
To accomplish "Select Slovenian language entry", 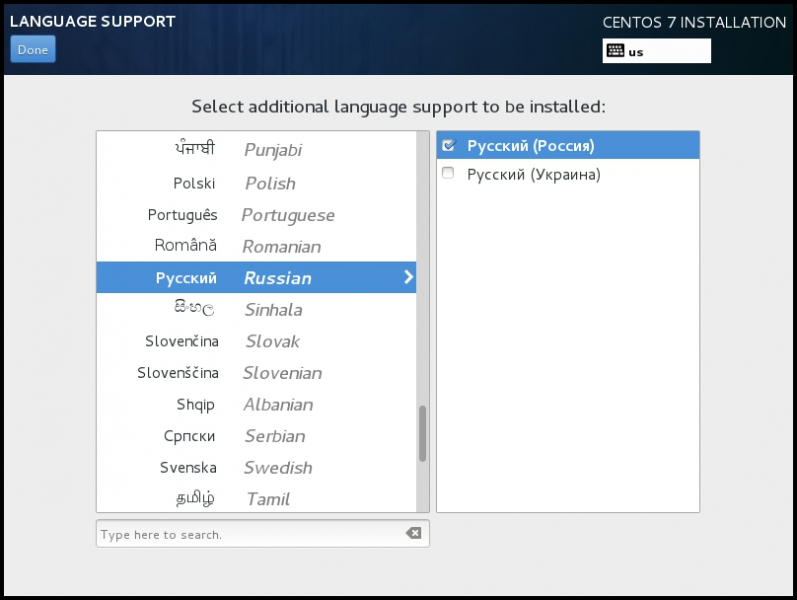I will [256, 373].
